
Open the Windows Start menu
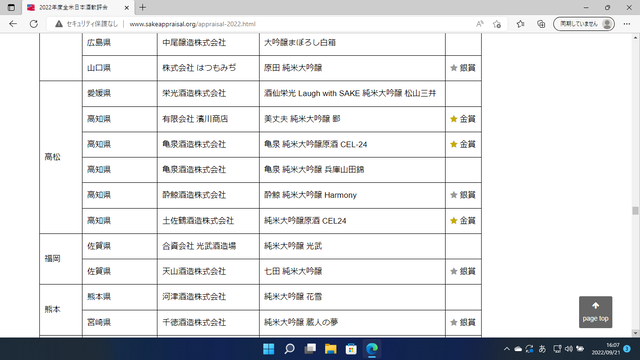tap(269, 349)
